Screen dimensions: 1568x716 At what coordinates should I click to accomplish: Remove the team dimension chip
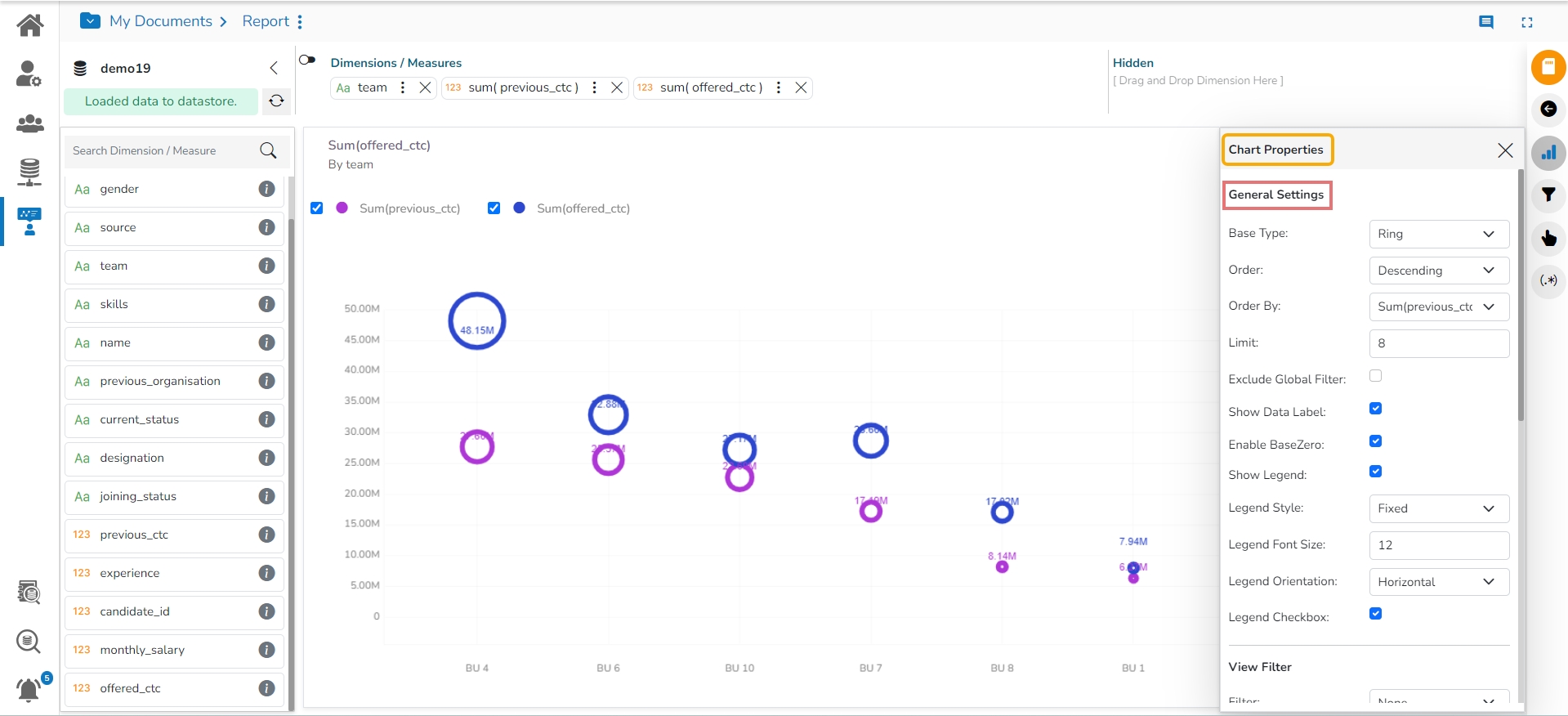pyautogui.click(x=425, y=87)
